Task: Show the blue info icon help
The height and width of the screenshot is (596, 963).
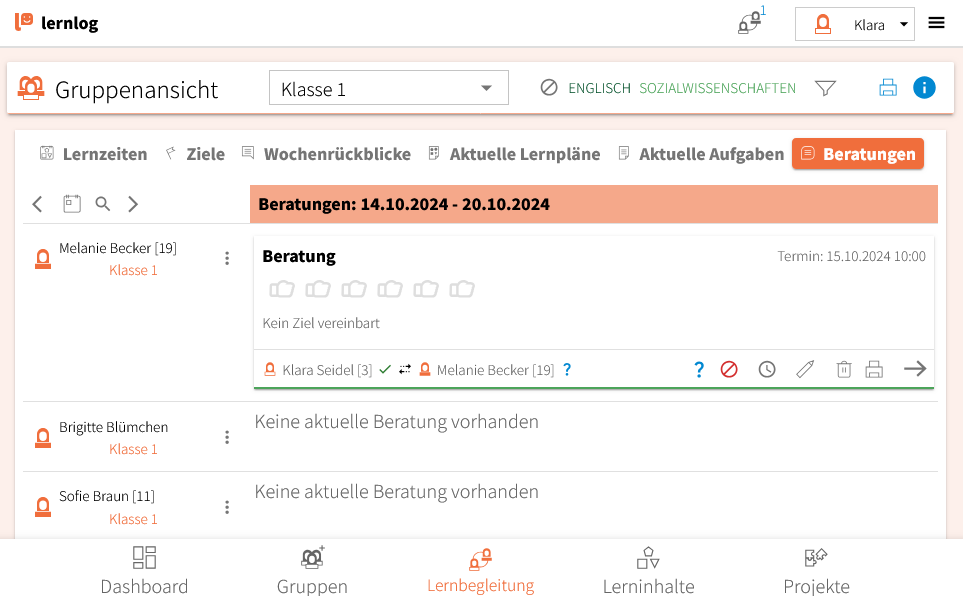Action: (924, 88)
